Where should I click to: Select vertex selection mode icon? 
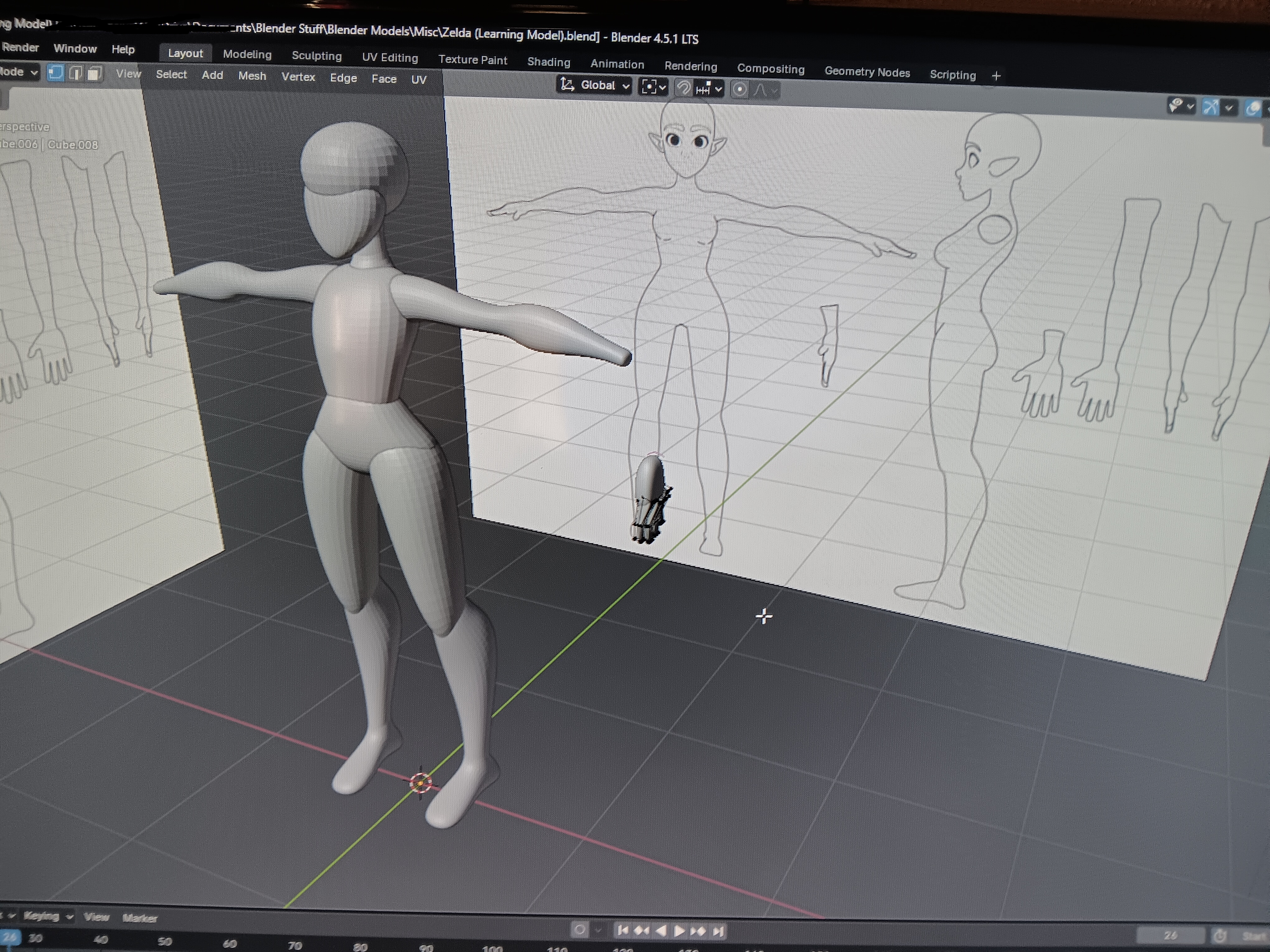55,73
